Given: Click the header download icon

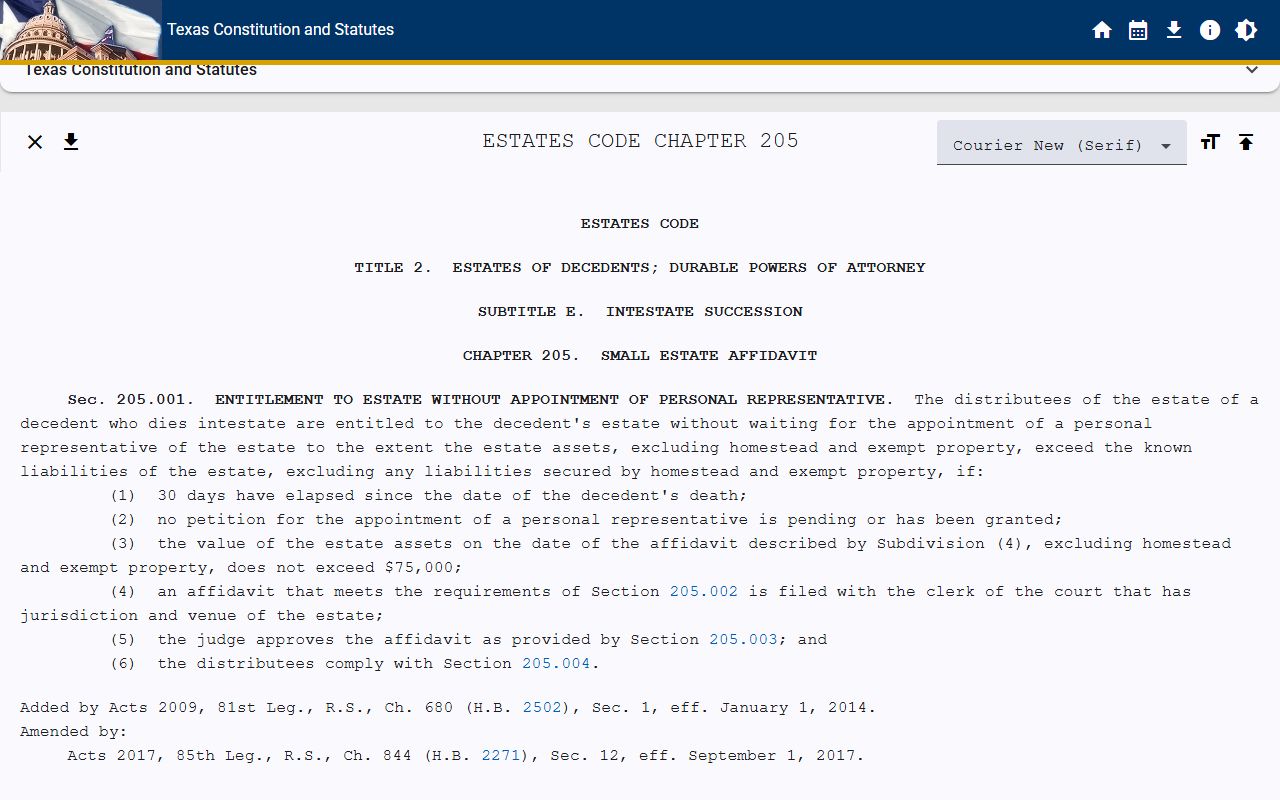Looking at the screenshot, I should [x=1174, y=30].
